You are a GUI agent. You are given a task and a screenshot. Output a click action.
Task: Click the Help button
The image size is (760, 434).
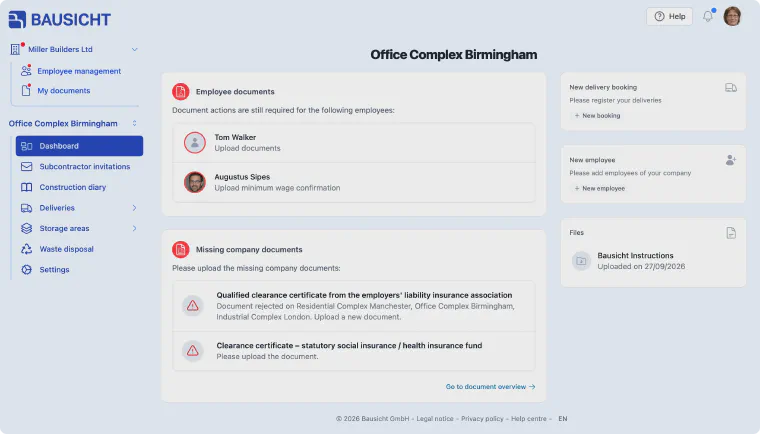tap(669, 16)
